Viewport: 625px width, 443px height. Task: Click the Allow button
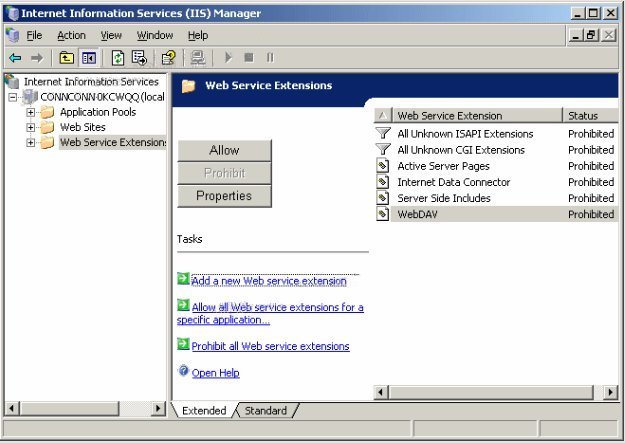224,150
